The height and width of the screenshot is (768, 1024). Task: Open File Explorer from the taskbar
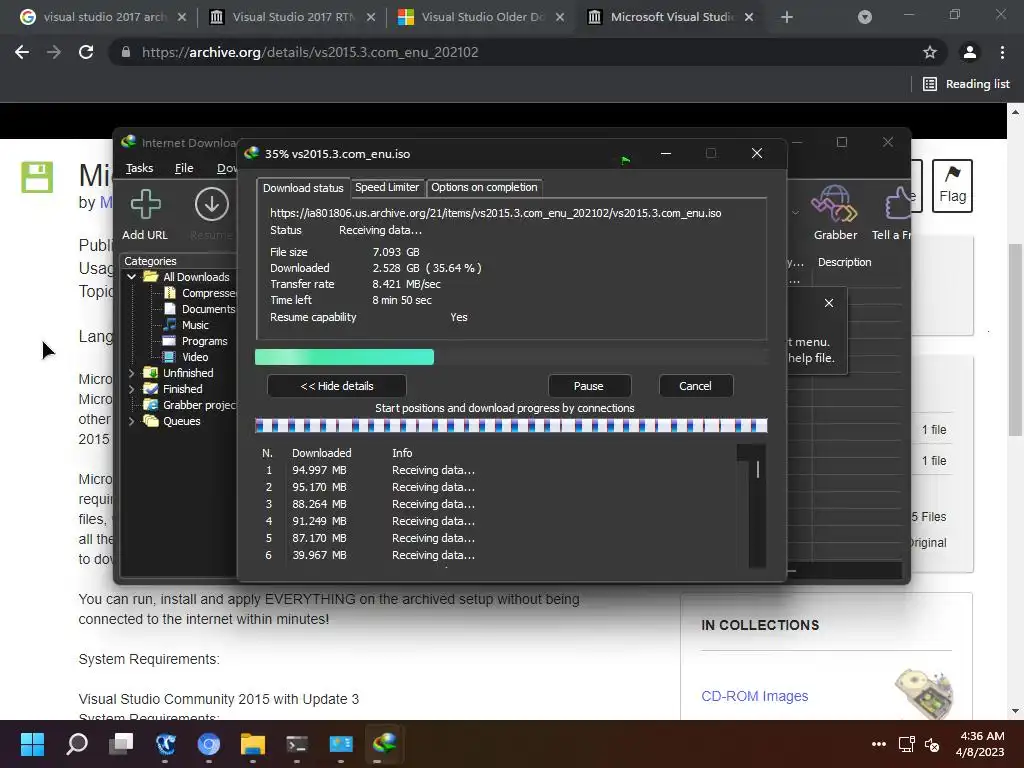point(253,744)
